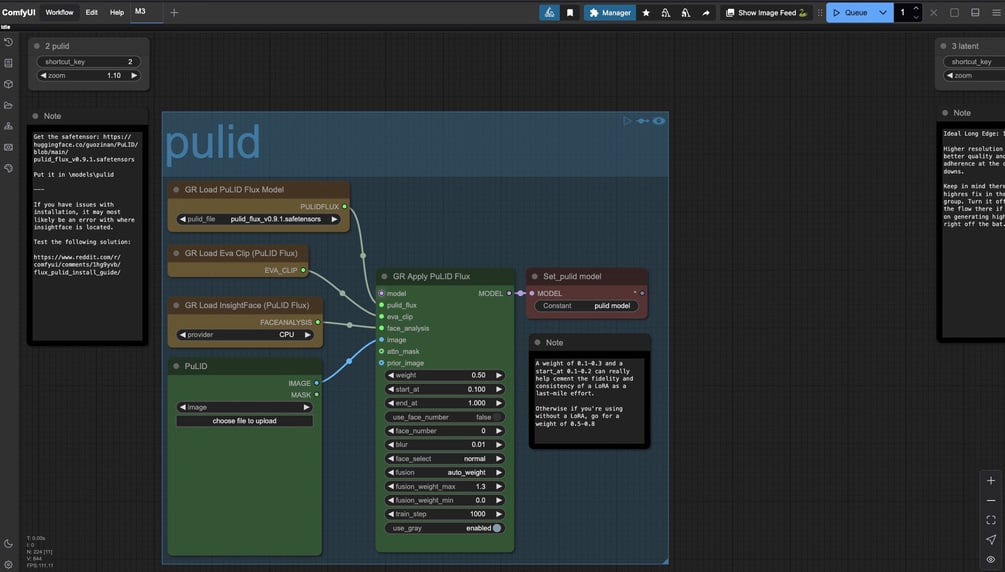Toggle dark theme moon icon in sidebar
The width and height of the screenshot is (1005, 572).
[8, 543]
